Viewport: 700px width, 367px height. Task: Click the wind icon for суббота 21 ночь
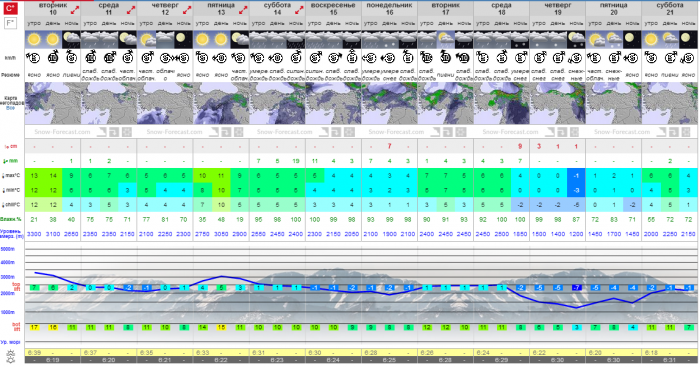[688, 58]
